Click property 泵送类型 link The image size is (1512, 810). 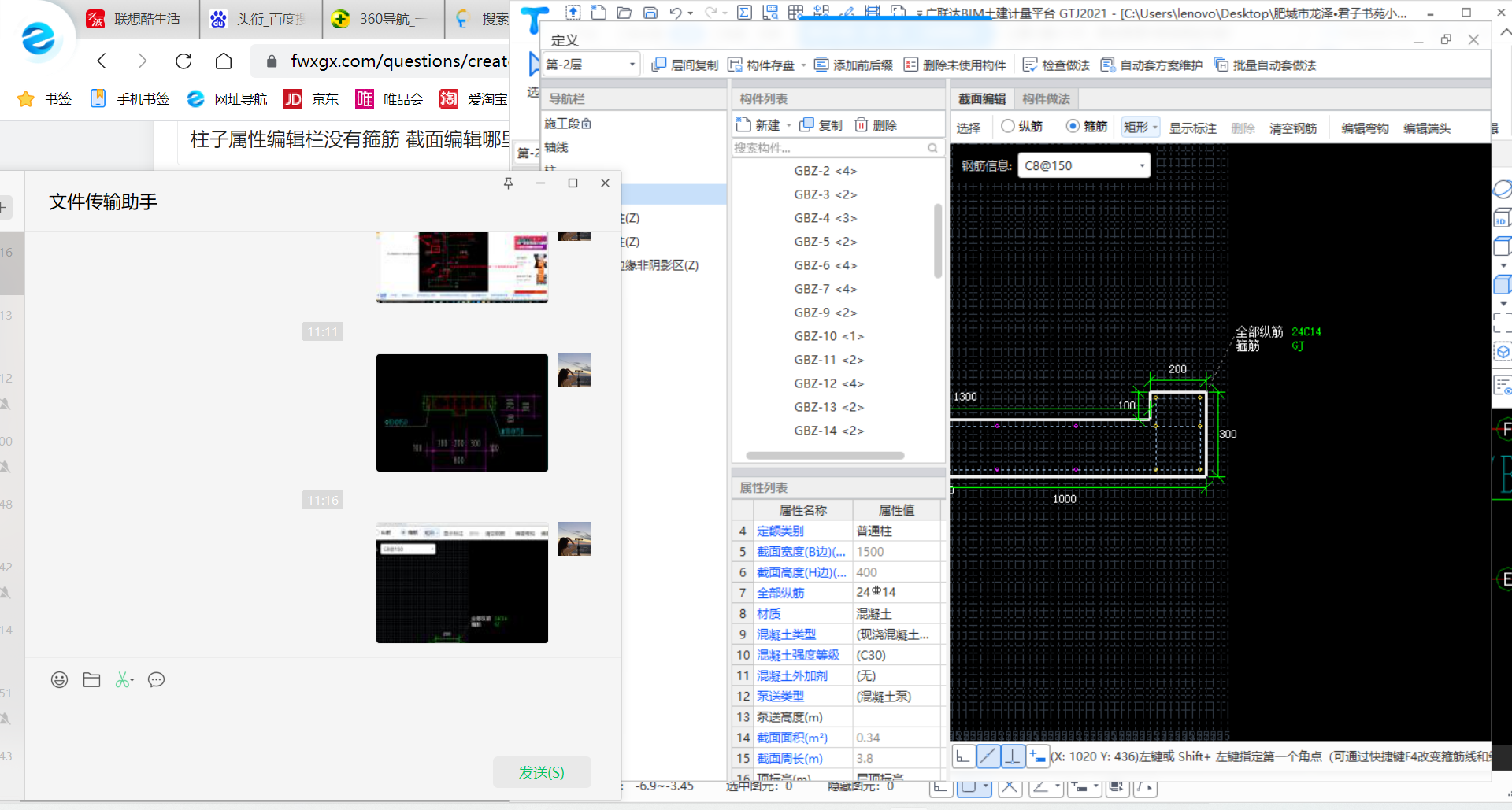pos(780,697)
